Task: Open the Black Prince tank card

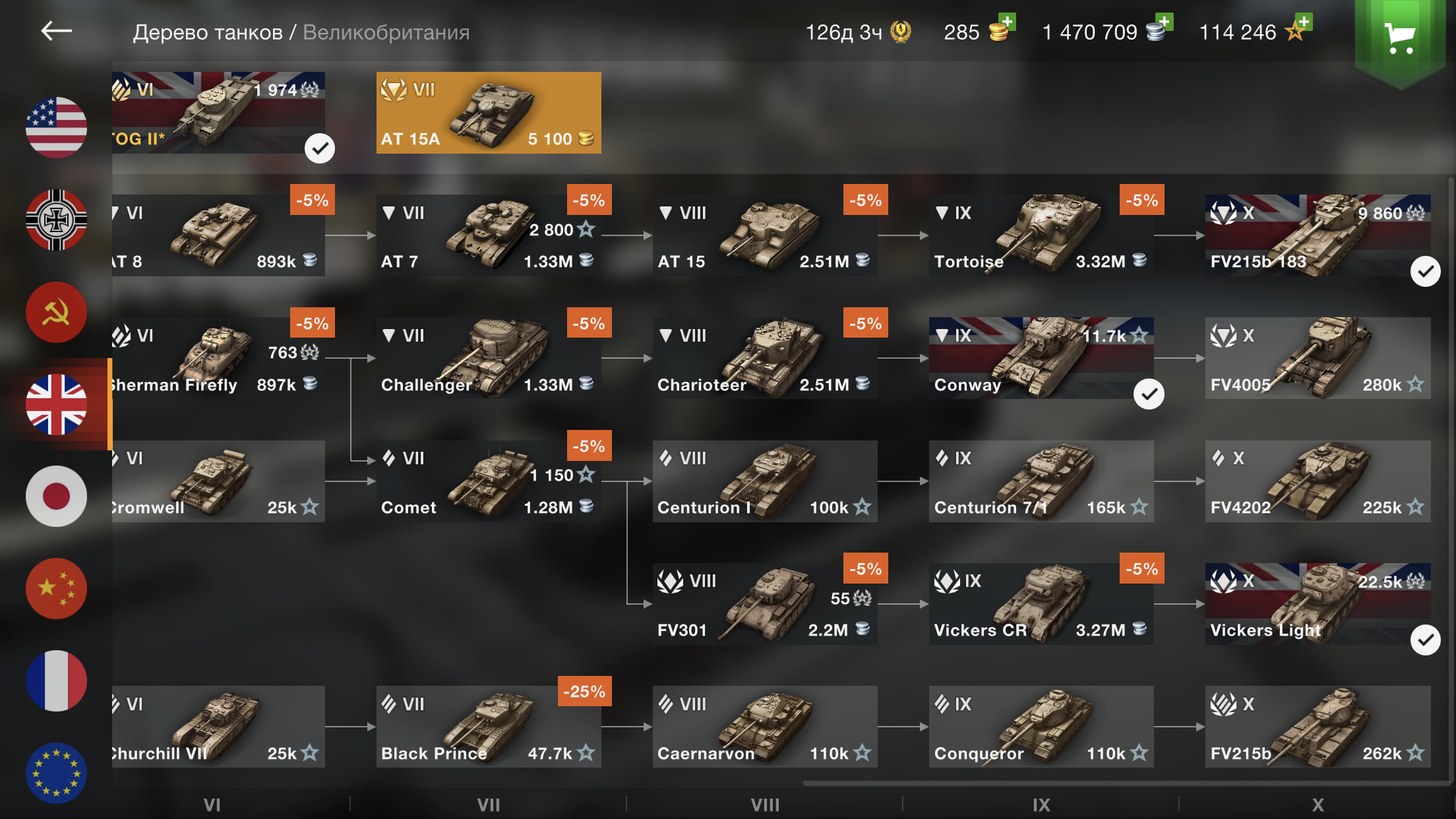Action: (489, 727)
